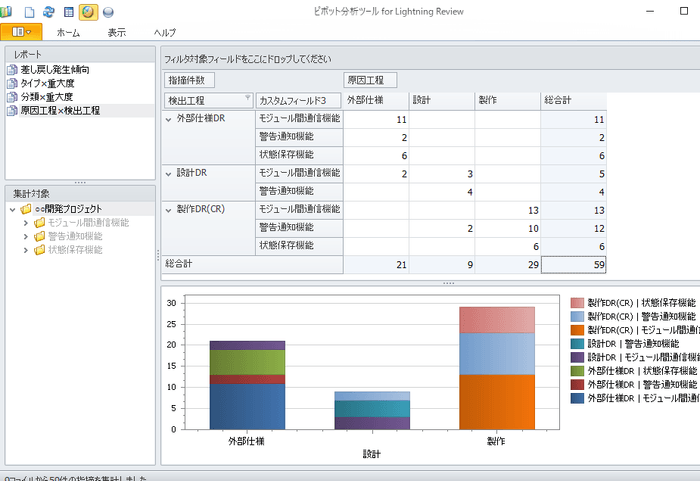Click the table grid icon in quick toolbar
Screen dimensions: 700x481
click(67, 12)
